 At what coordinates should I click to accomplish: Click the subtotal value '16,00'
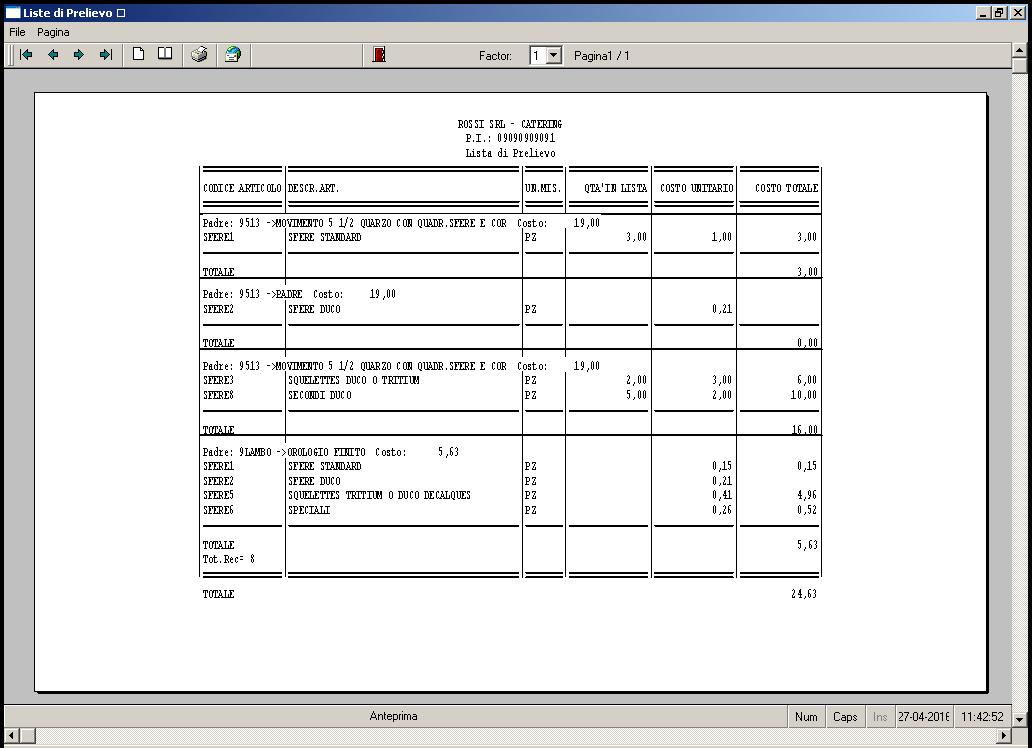pos(804,430)
